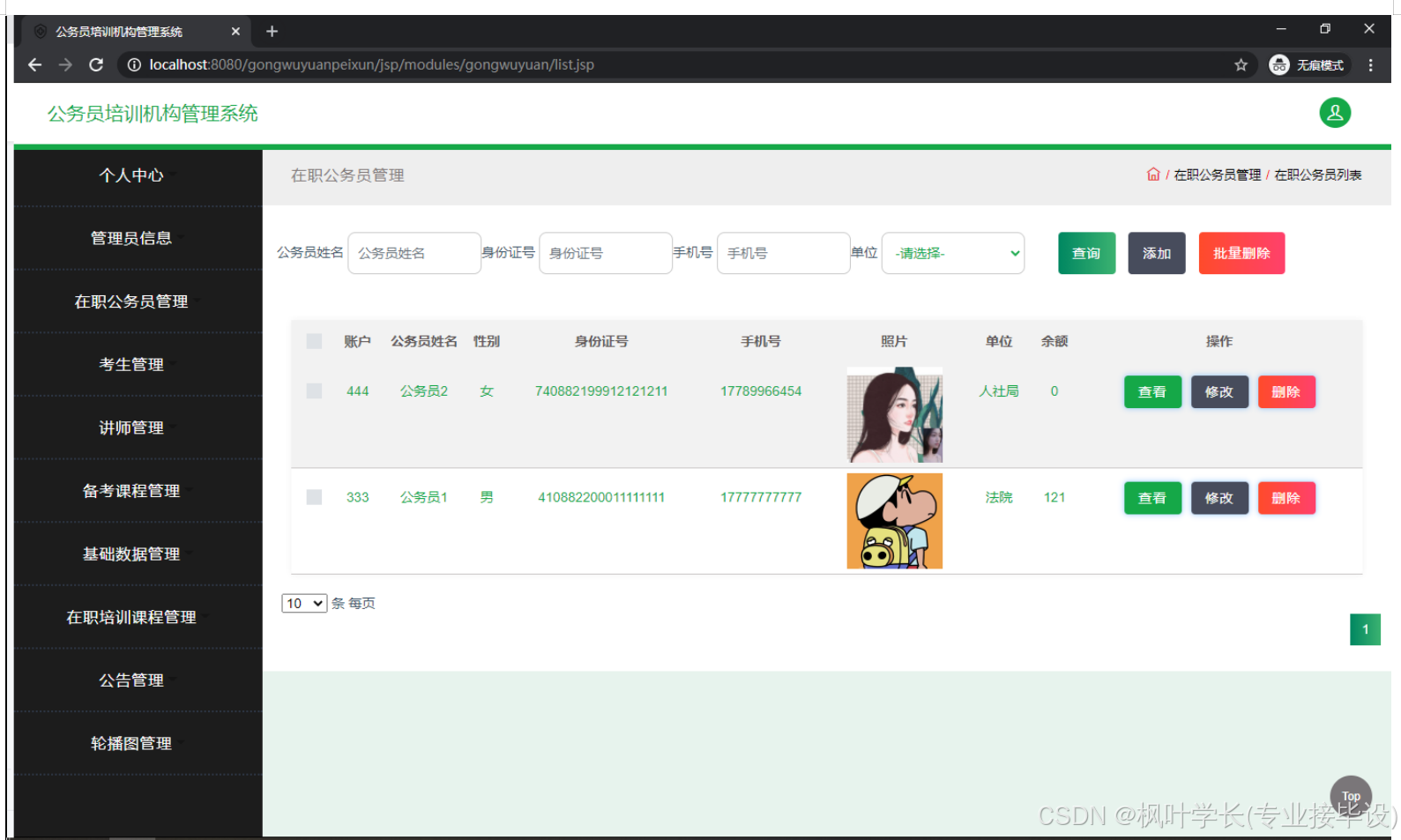Click the 批量删除 button
1401x840 pixels.
coord(1241,253)
